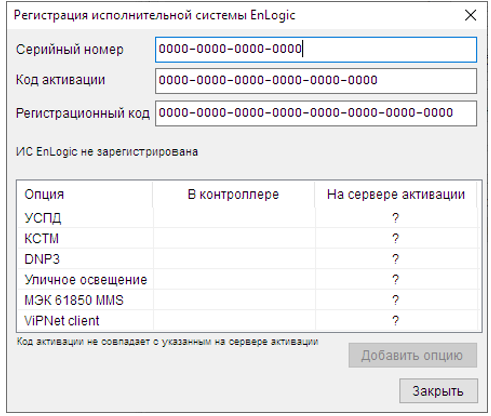Viewport: 491px width, 416px height.
Task: Select the КСТМ option row
Action: 248,238
